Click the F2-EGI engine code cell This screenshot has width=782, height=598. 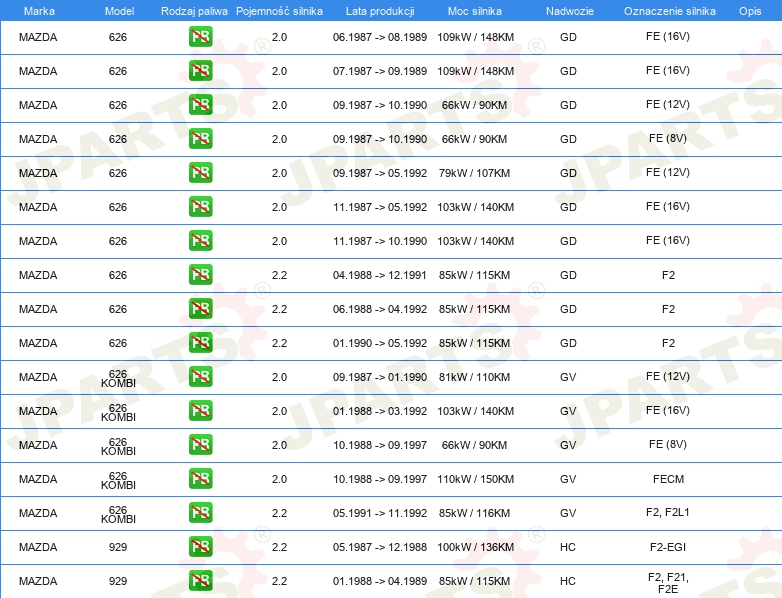(668, 547)
